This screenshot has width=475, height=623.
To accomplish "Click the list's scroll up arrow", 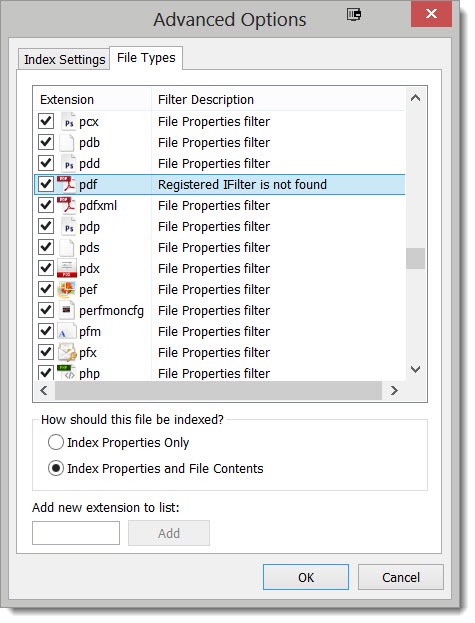I will tap(415, 98).
